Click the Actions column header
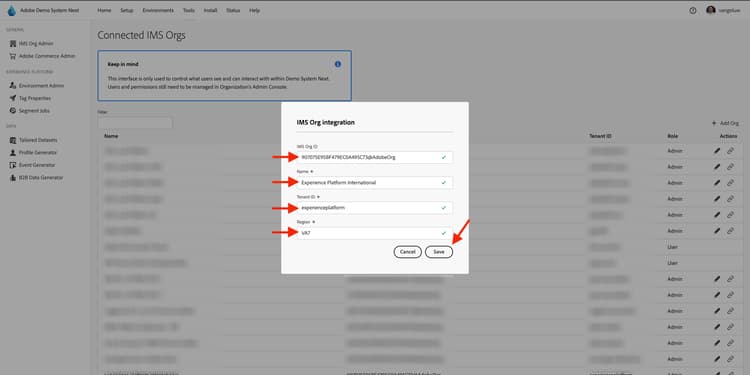Viewport: 750px width, 375px height. pyautogui.click(x=728, y=136)
